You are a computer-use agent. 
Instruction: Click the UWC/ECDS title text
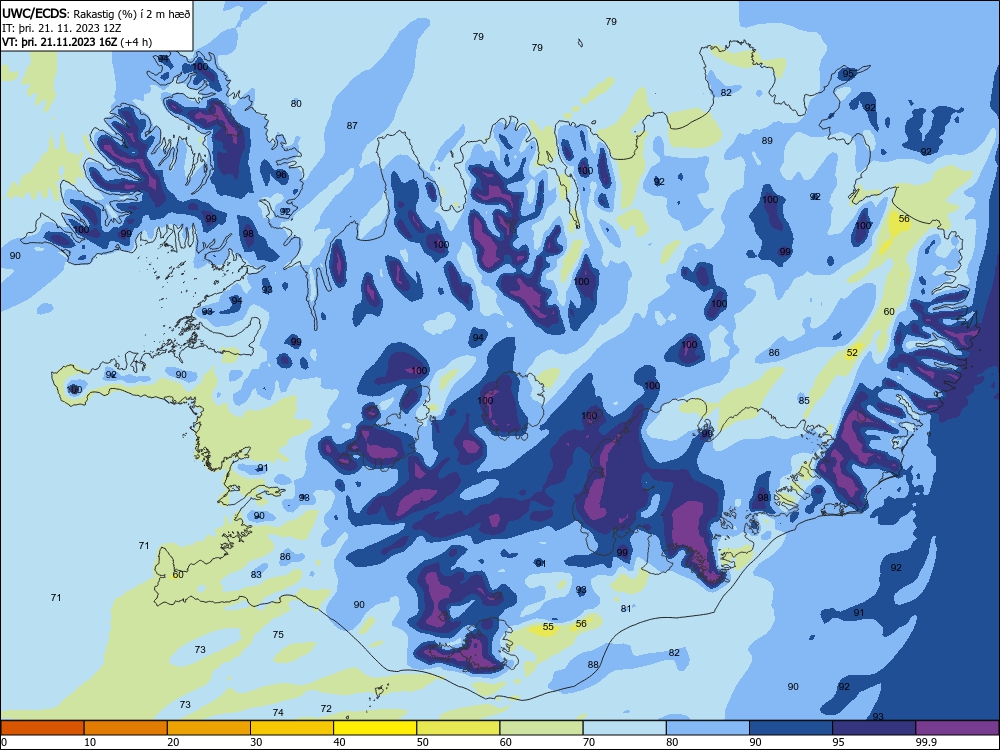pyautogui.click(x=34, y=13)
